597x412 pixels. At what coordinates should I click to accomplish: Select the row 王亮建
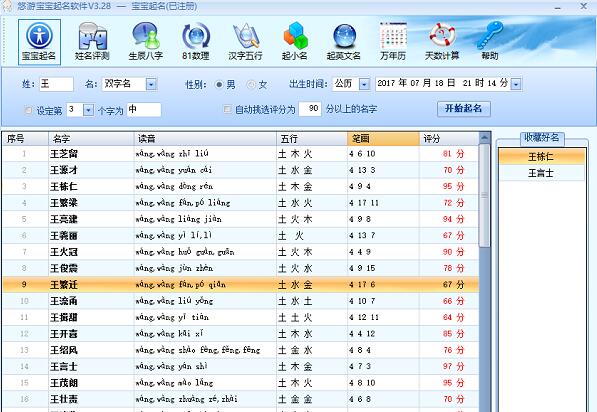point(241,219)
